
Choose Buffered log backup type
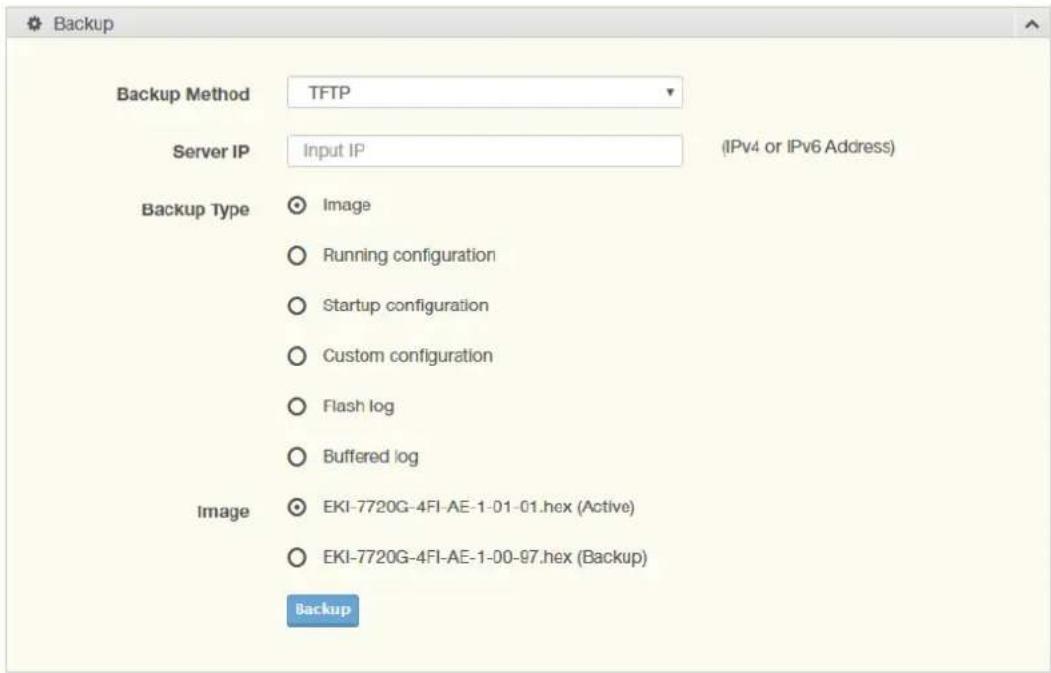click(297, 456)
